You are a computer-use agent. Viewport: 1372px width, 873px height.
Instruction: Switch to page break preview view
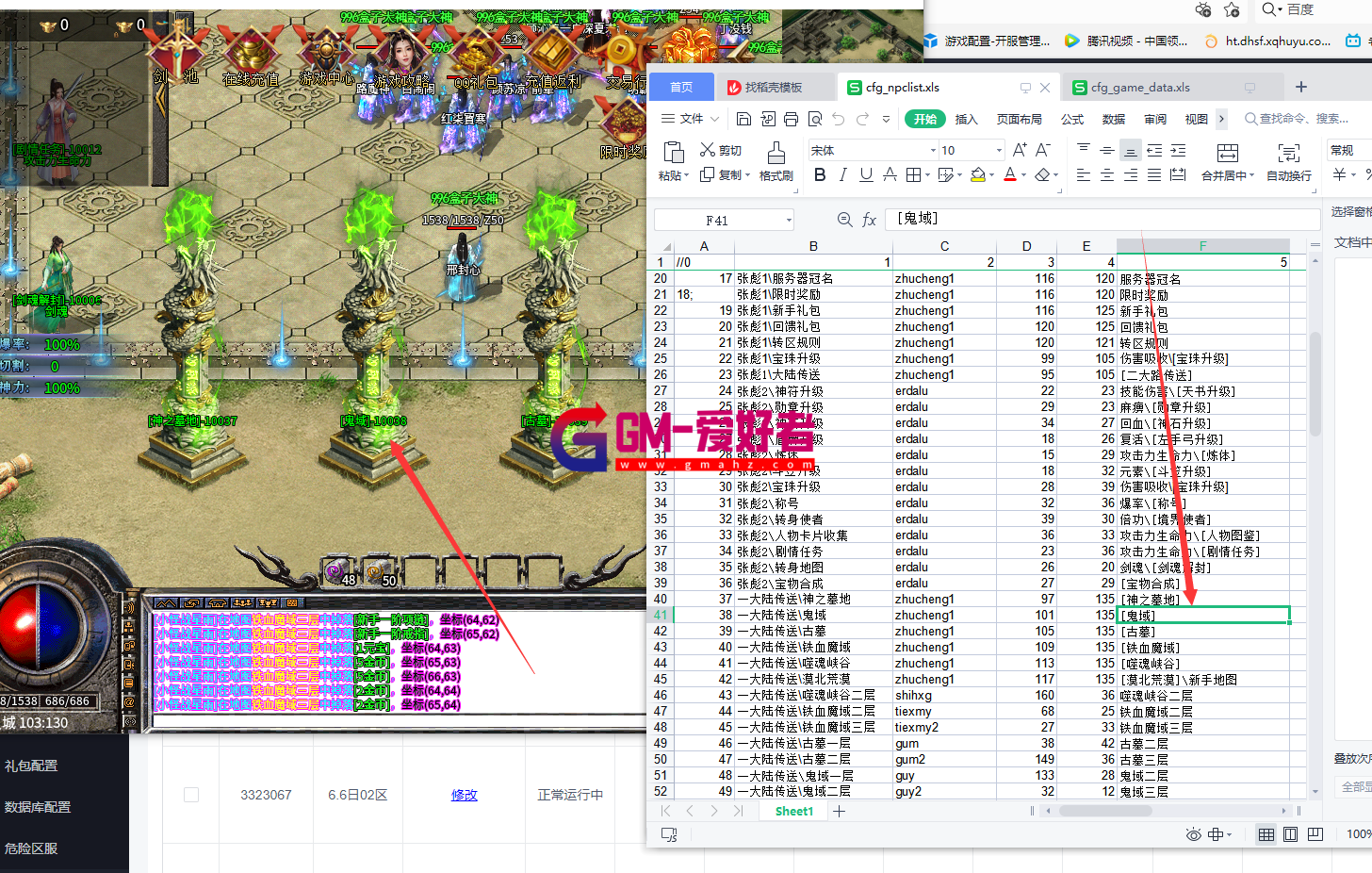pos(1315,834)
